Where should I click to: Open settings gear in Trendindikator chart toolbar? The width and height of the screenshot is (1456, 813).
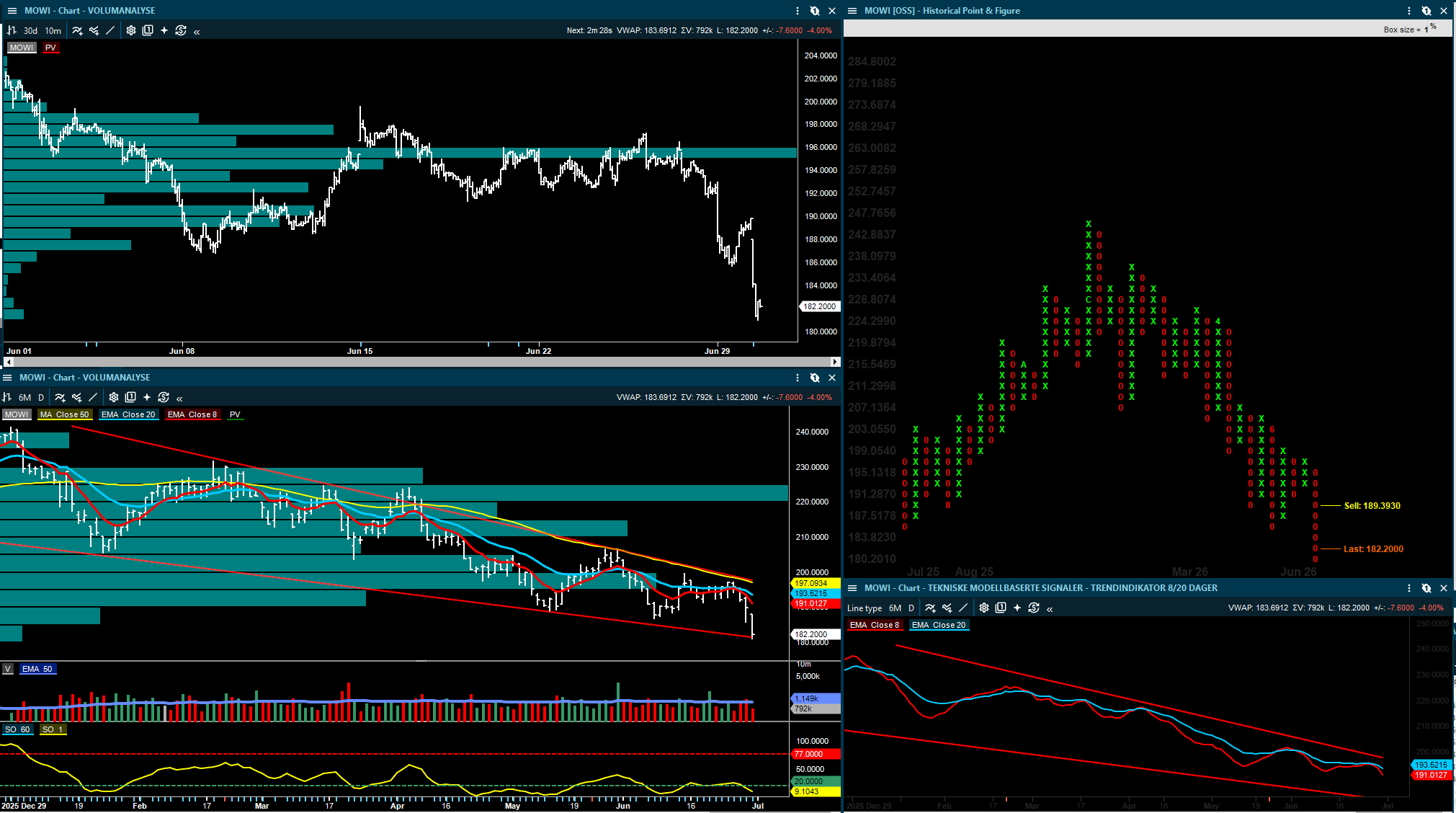[x=984, y=608]
